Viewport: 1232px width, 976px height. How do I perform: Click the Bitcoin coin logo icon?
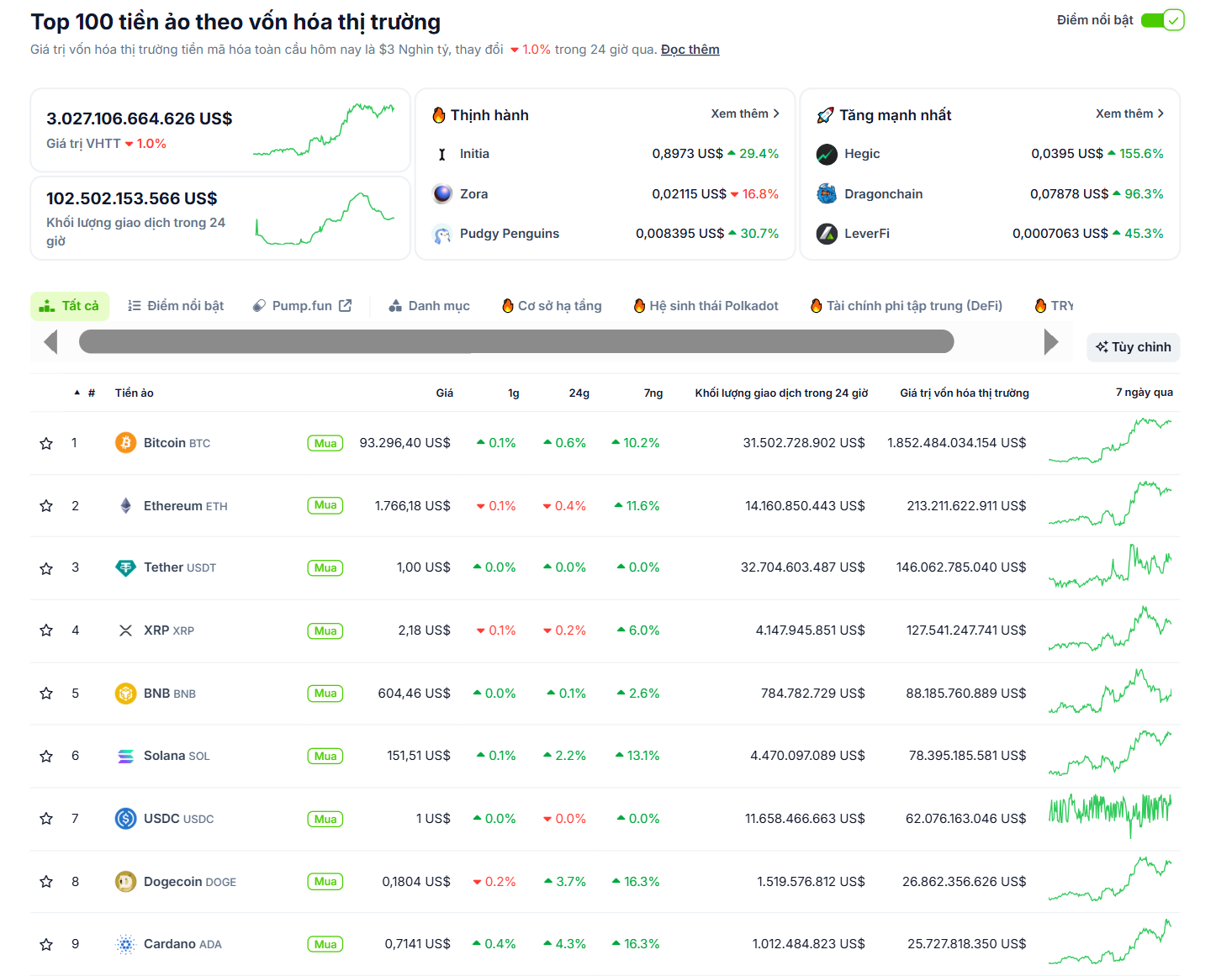[125, 442]
